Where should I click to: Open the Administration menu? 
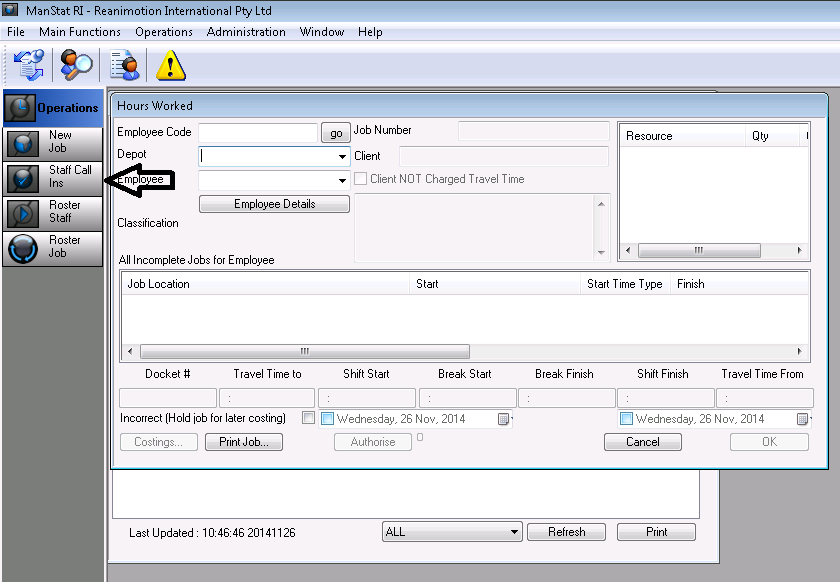(246, 32)
